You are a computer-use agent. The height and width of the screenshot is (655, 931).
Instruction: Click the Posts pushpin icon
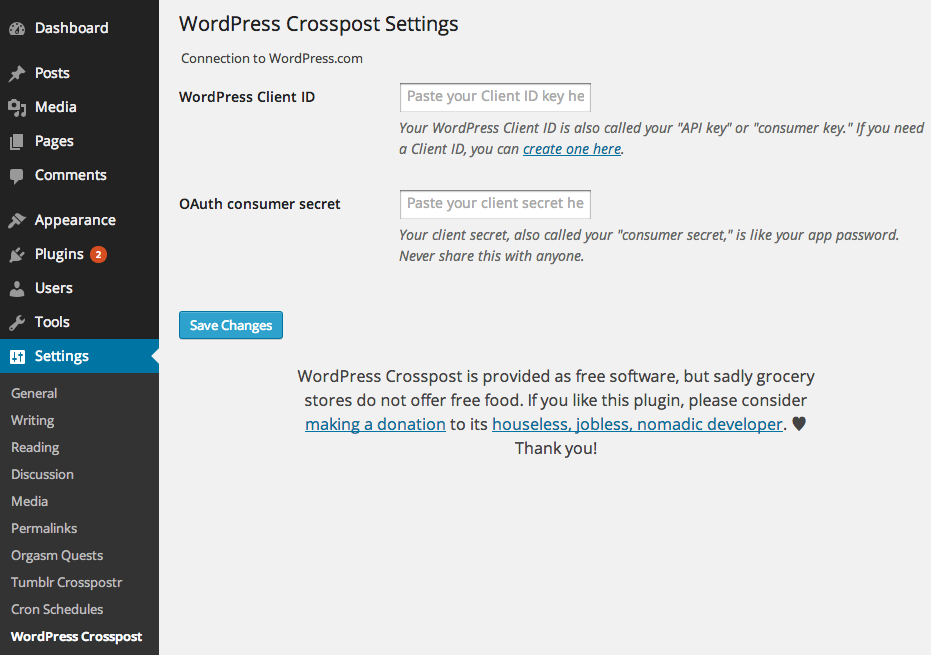pos(17,73)
